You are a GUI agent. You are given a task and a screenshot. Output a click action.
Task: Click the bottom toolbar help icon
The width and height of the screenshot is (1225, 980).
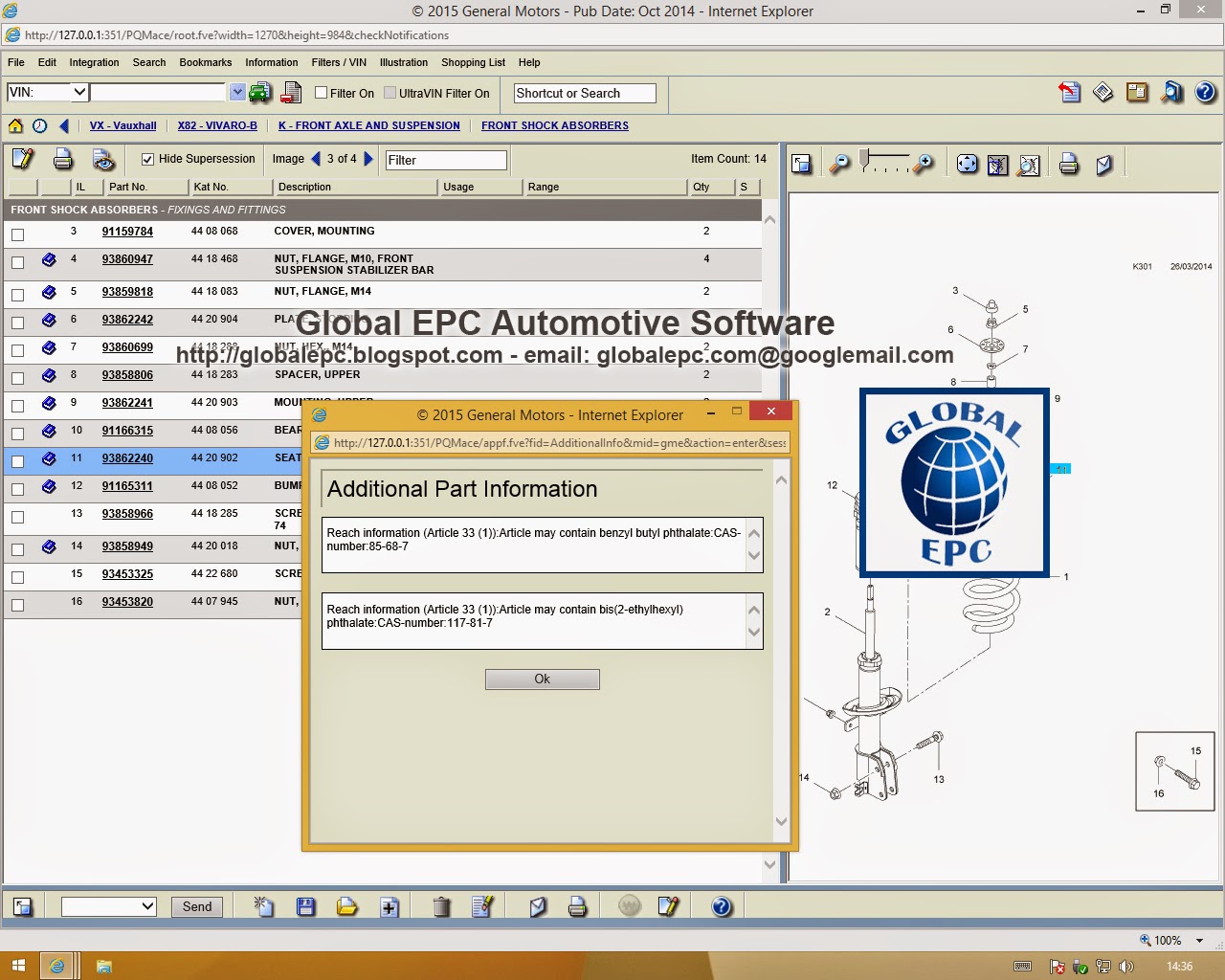[x=722, y=905]
